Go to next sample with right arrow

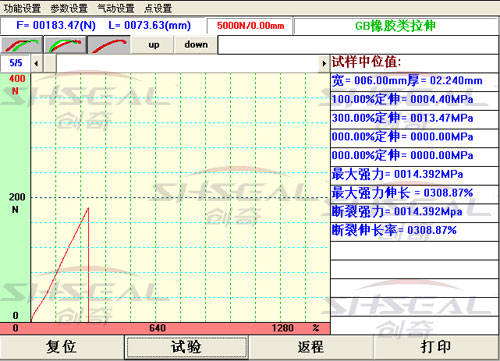coord(324,63)
